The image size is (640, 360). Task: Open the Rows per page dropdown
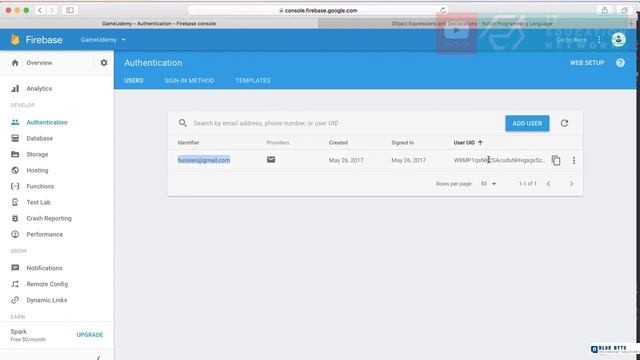pos(488,184)
